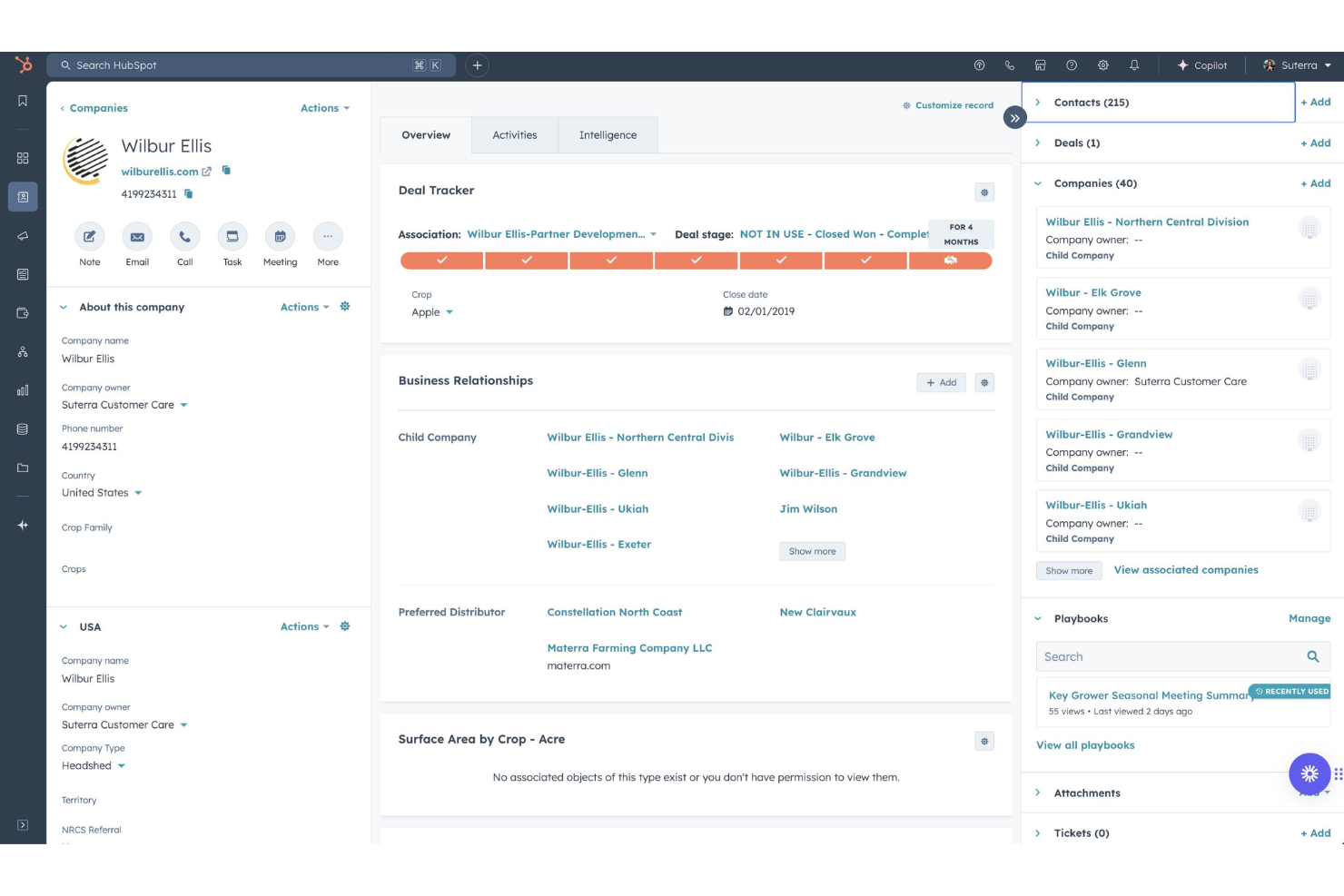The width and height of the screenshot is (1344, 896).
Task: Open the USA section Actions dropdown
Action: coord(305,626)
